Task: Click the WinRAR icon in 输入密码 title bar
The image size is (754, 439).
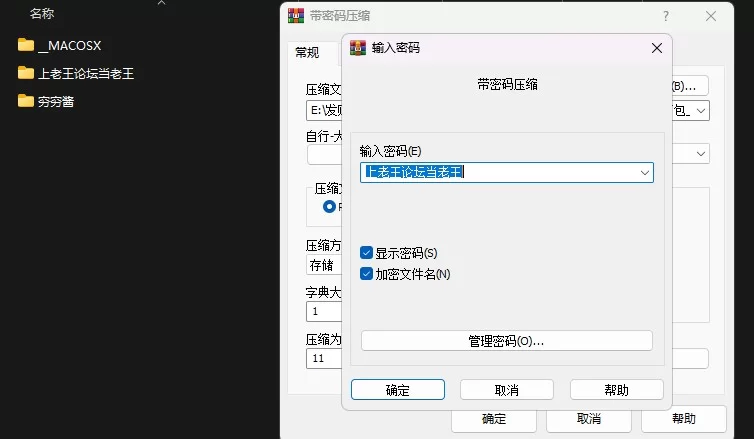Action: point(358,48)
